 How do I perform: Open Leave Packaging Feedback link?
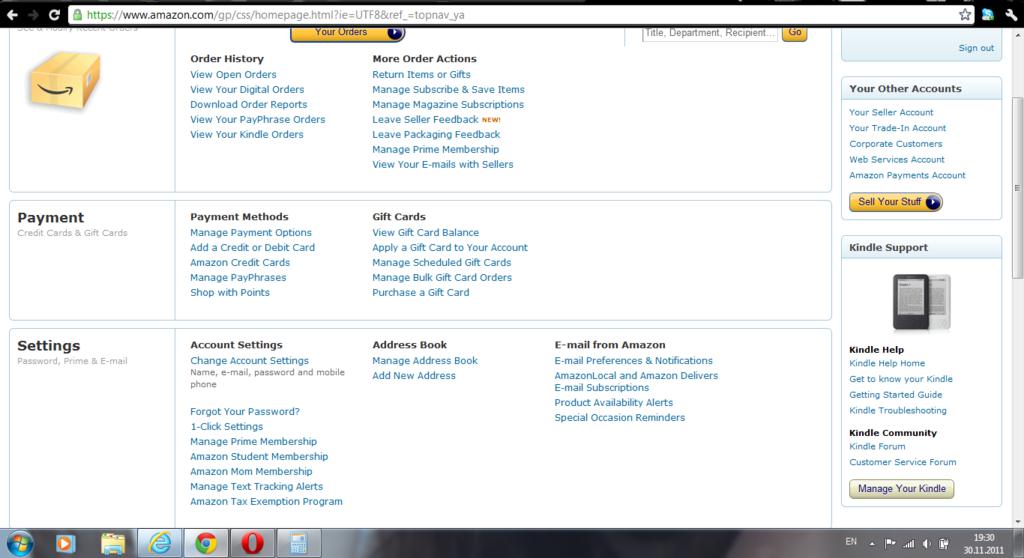[436, 135]
